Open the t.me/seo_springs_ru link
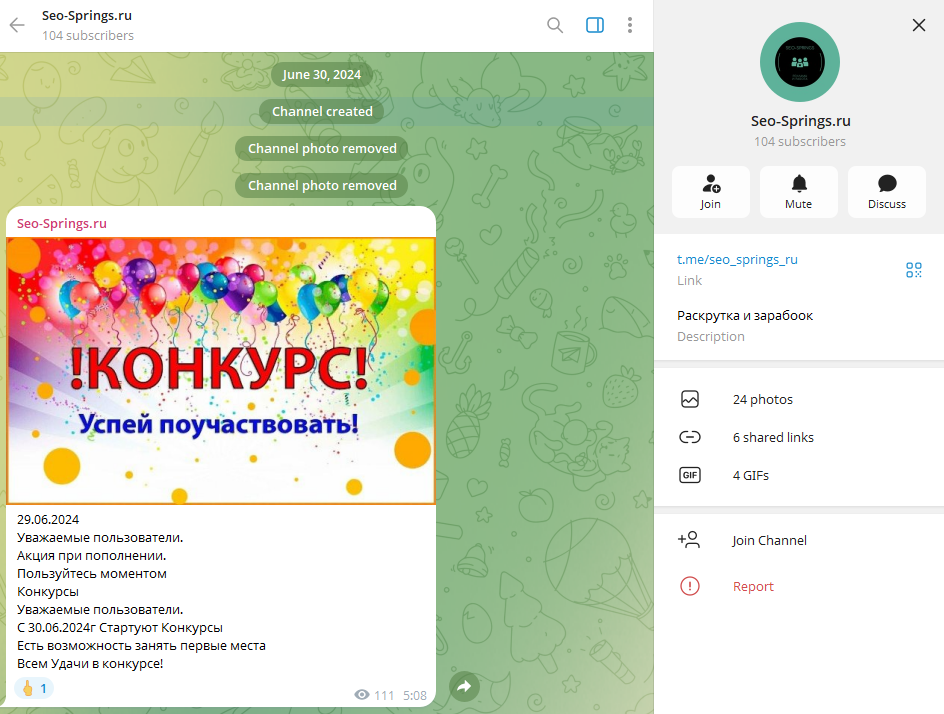 [737, 259]
